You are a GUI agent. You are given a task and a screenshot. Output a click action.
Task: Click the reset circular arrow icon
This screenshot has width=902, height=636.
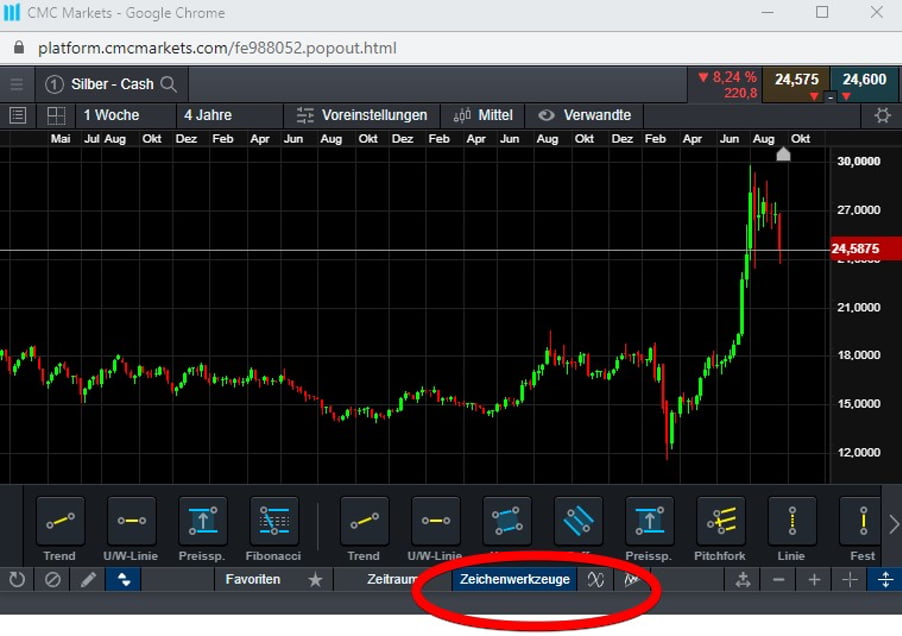point(17,580)
